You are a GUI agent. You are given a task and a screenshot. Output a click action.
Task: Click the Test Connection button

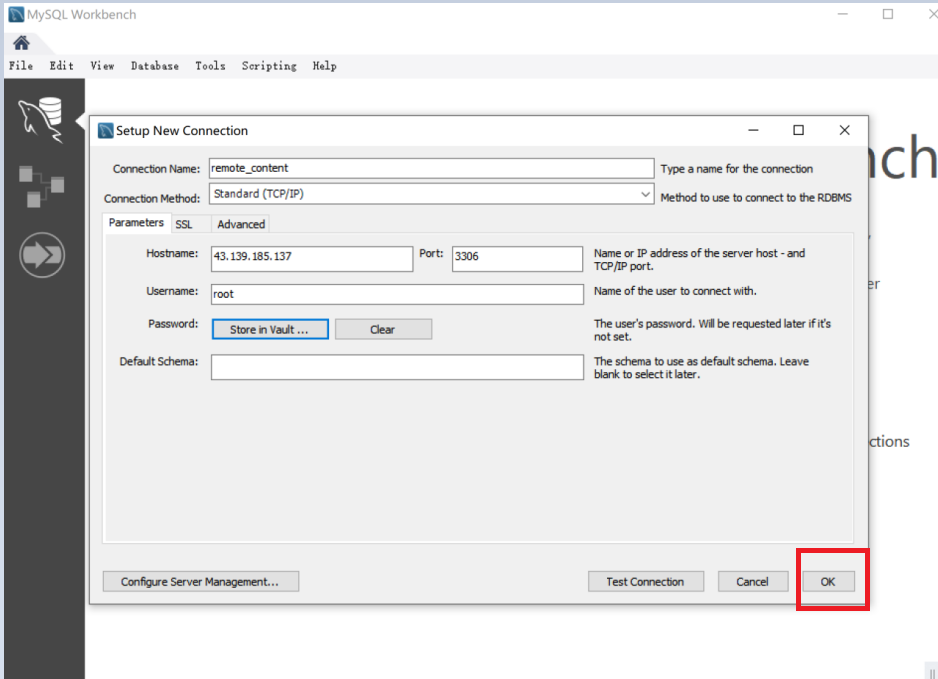pyautogui.click(x=646, y=581)
